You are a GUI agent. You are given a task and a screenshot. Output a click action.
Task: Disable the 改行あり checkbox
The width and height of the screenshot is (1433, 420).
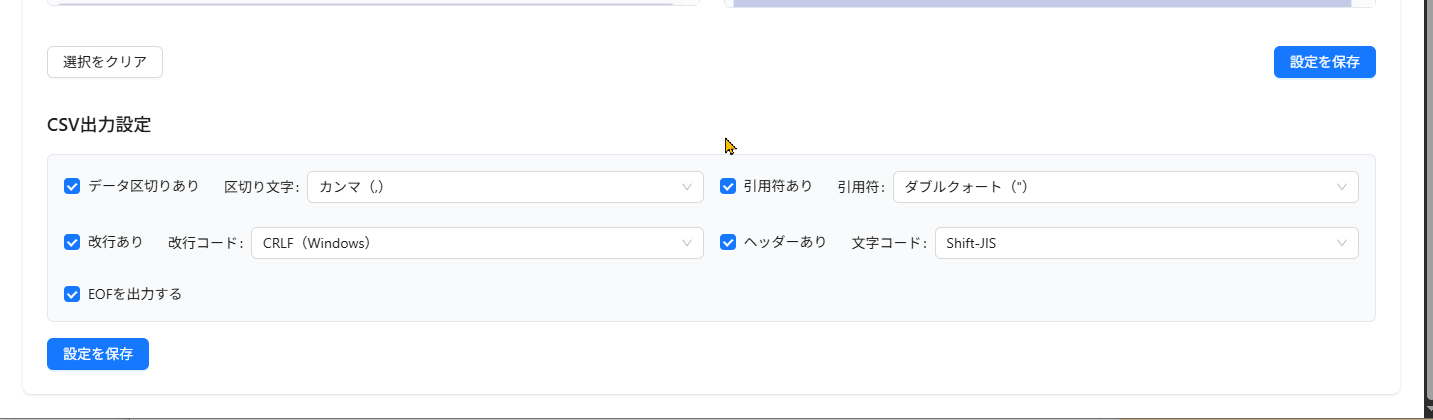point(72,242)
